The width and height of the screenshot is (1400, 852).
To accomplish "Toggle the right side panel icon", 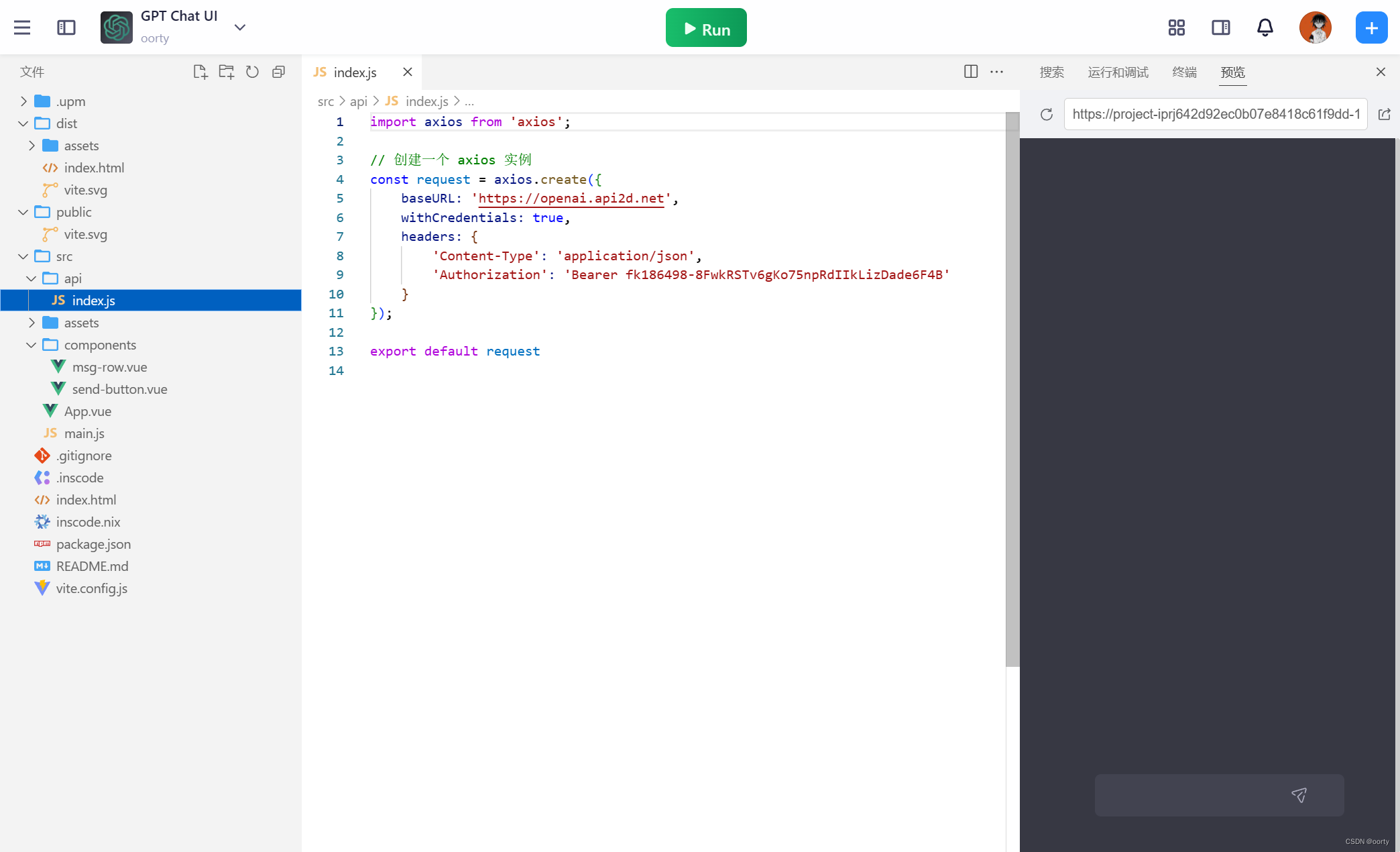I will (1221, 28).
